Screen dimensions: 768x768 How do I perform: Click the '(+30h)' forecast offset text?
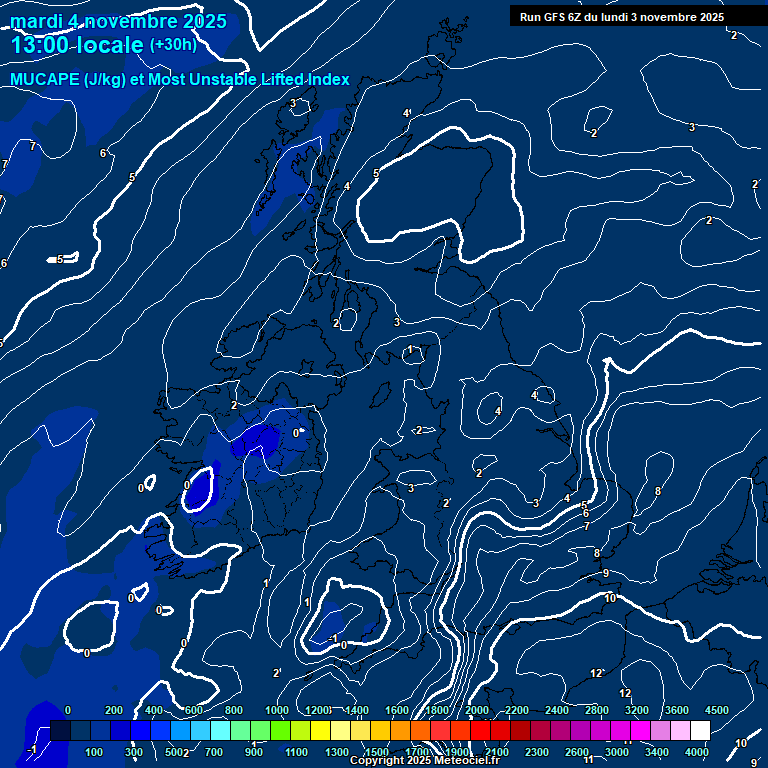[173, 45]
